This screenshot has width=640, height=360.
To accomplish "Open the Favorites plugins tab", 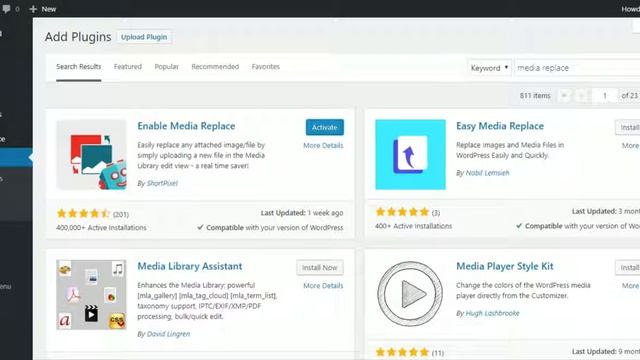I will pos(266,67).
